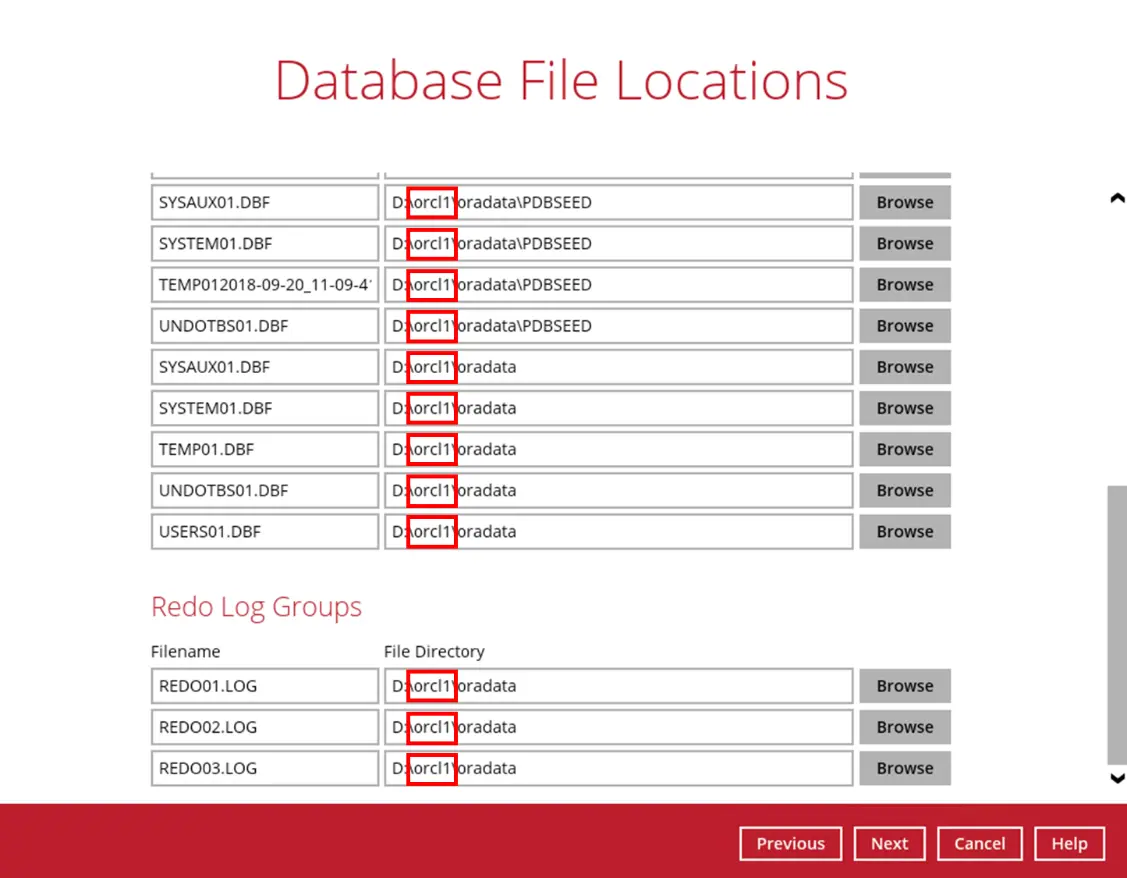Browse for REDO02.LOG directory

pos(903,726)
